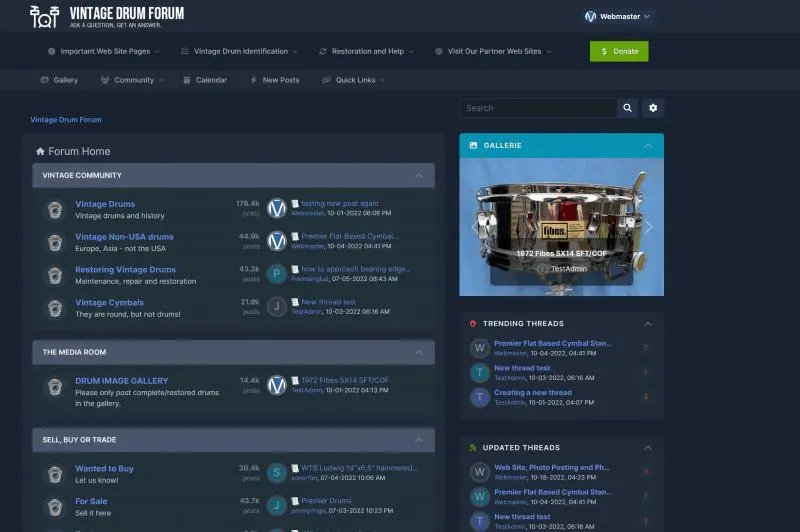Viewport: 800px width, 532px height.
Task: Open the Restoring Vintage Drums forum
Action: (x=126, y=270)
